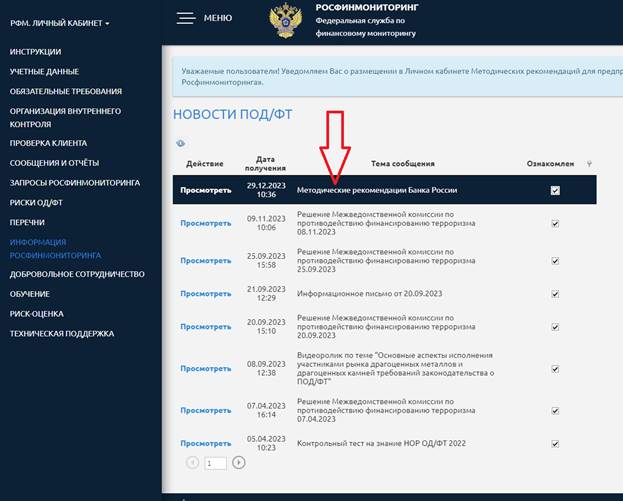Click Просмотреть for Методические рекомендации Банка России
Screen dimensions: 623x501
[x=206, y=190]
